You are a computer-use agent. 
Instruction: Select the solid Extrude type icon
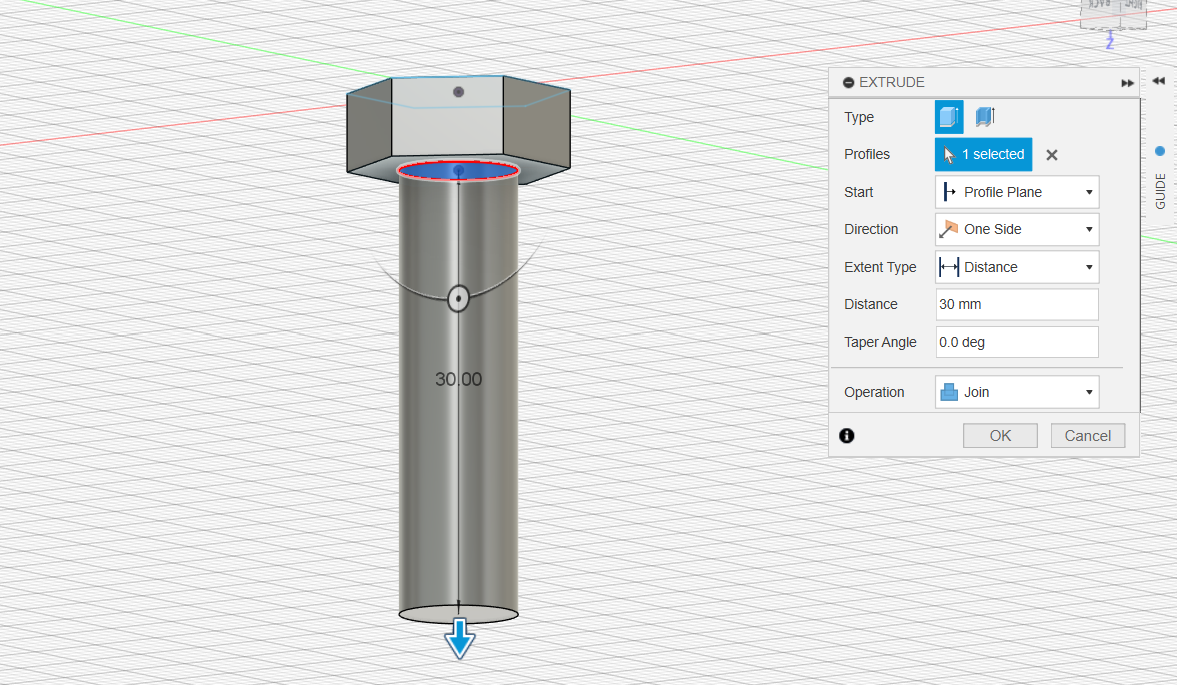949,117
